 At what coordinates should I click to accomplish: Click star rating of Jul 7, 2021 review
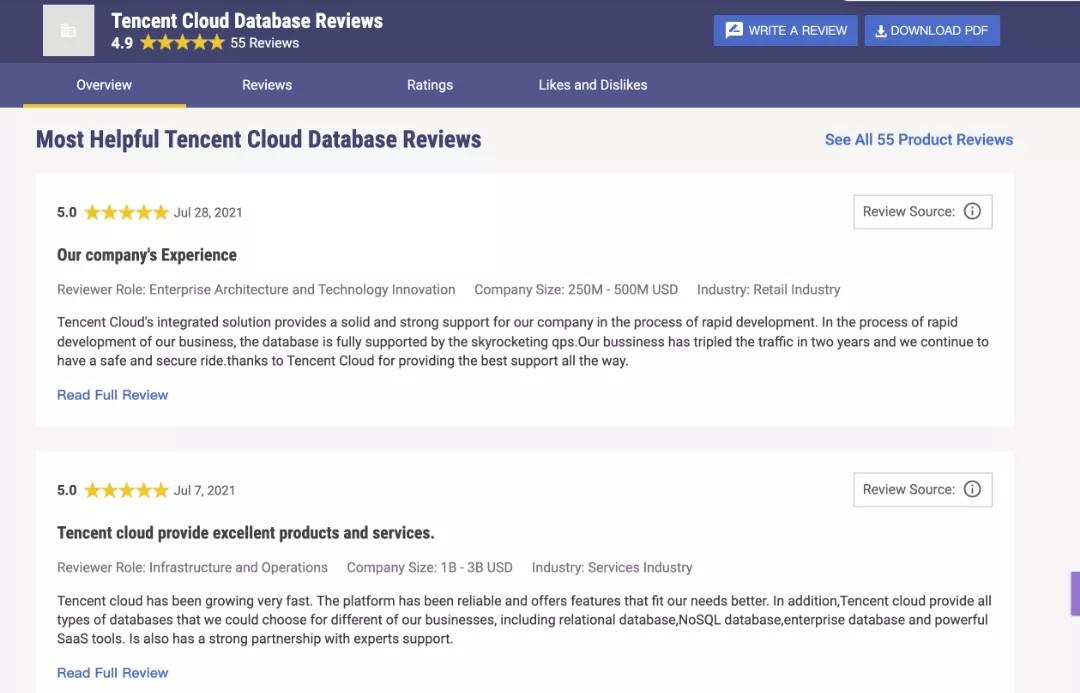tap(126, 490)
